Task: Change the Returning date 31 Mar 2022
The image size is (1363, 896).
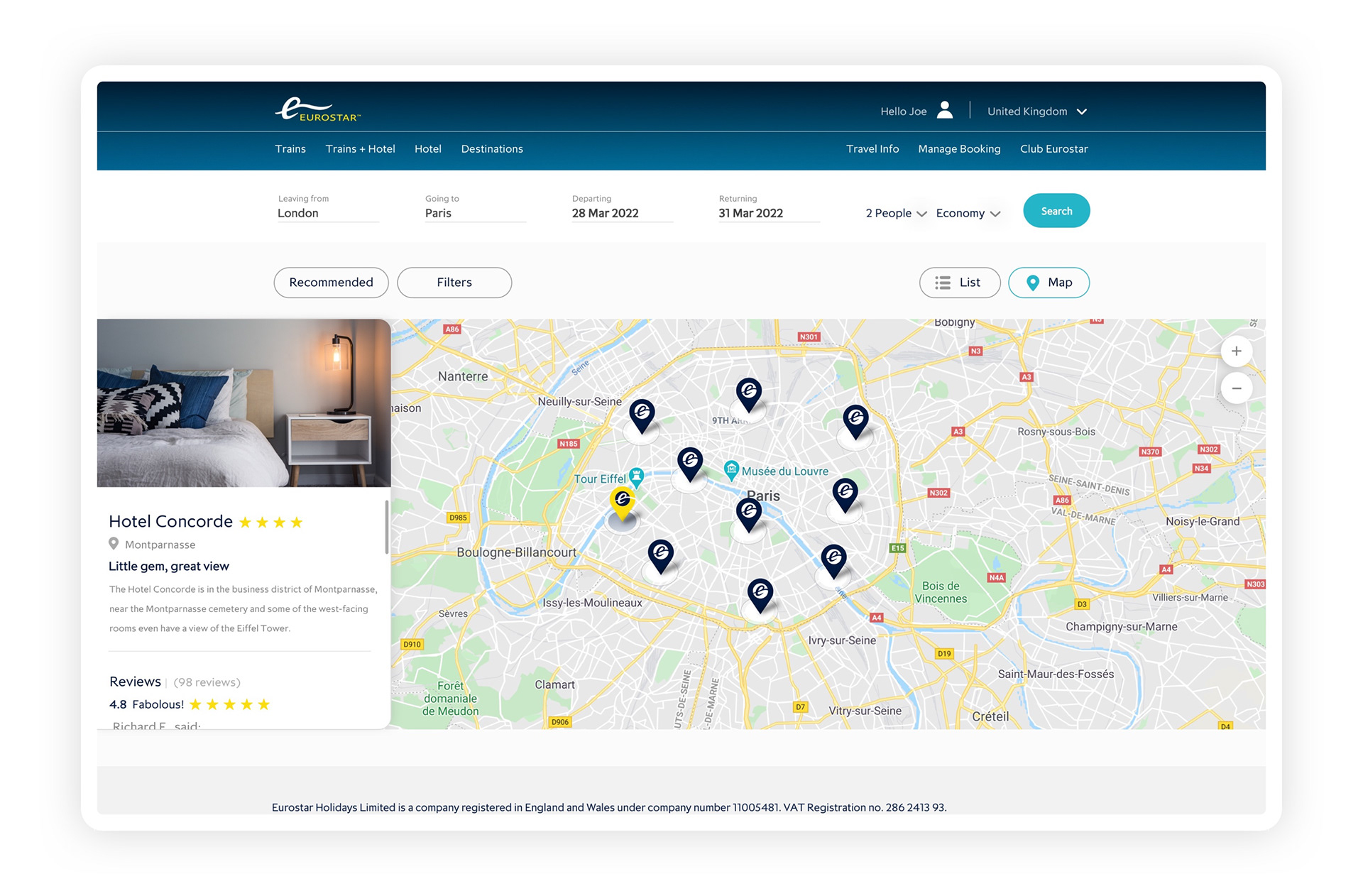Action: click(x=769, y=207)
